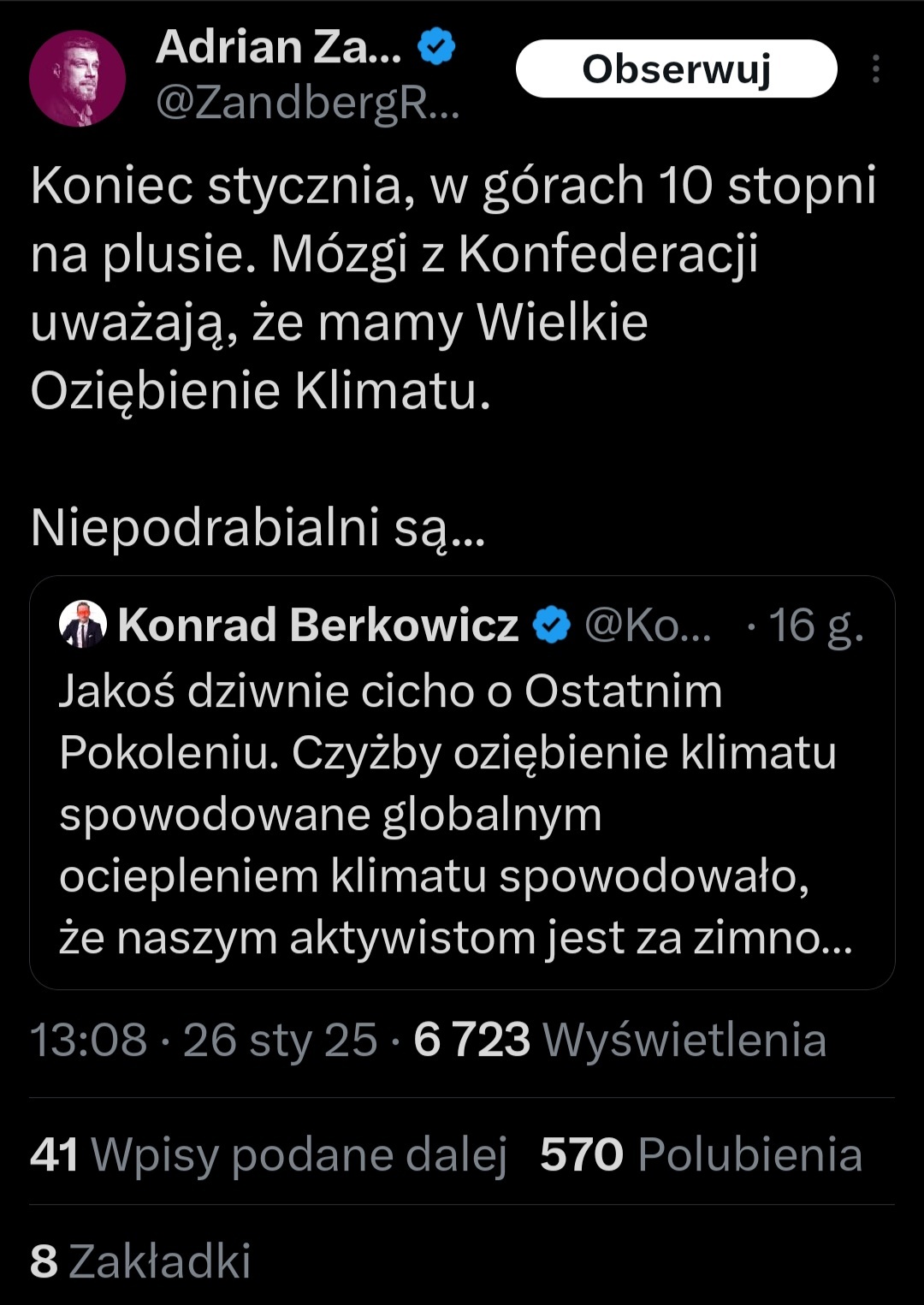The width and height of the screenshot is (924, 1305).
Task: View the 6 723 Wyświetlenia count
Action: pos(619,1040)
